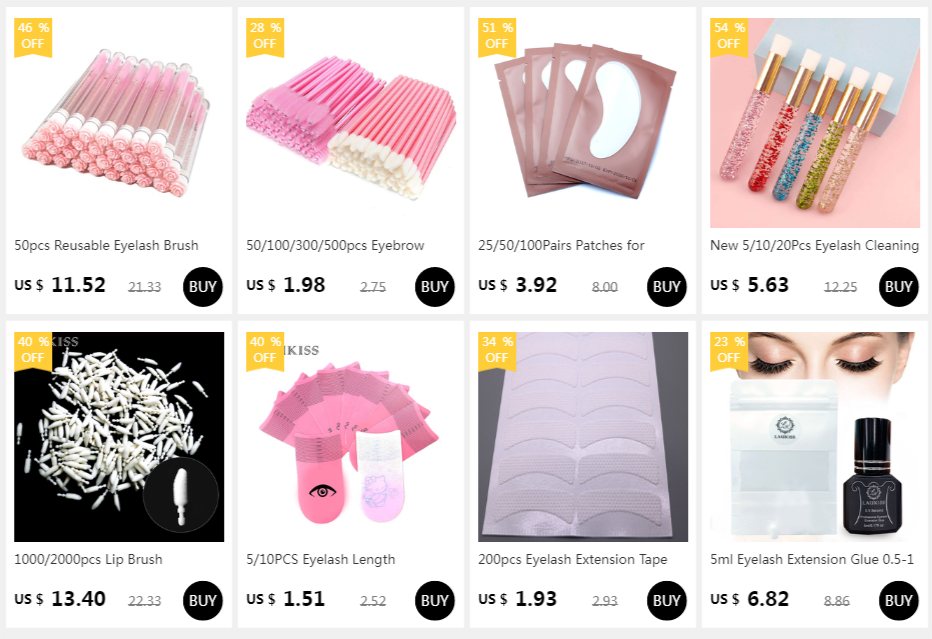Click BUY for the 50/100/300/500pcs Eyebrow item

(434, 287)
